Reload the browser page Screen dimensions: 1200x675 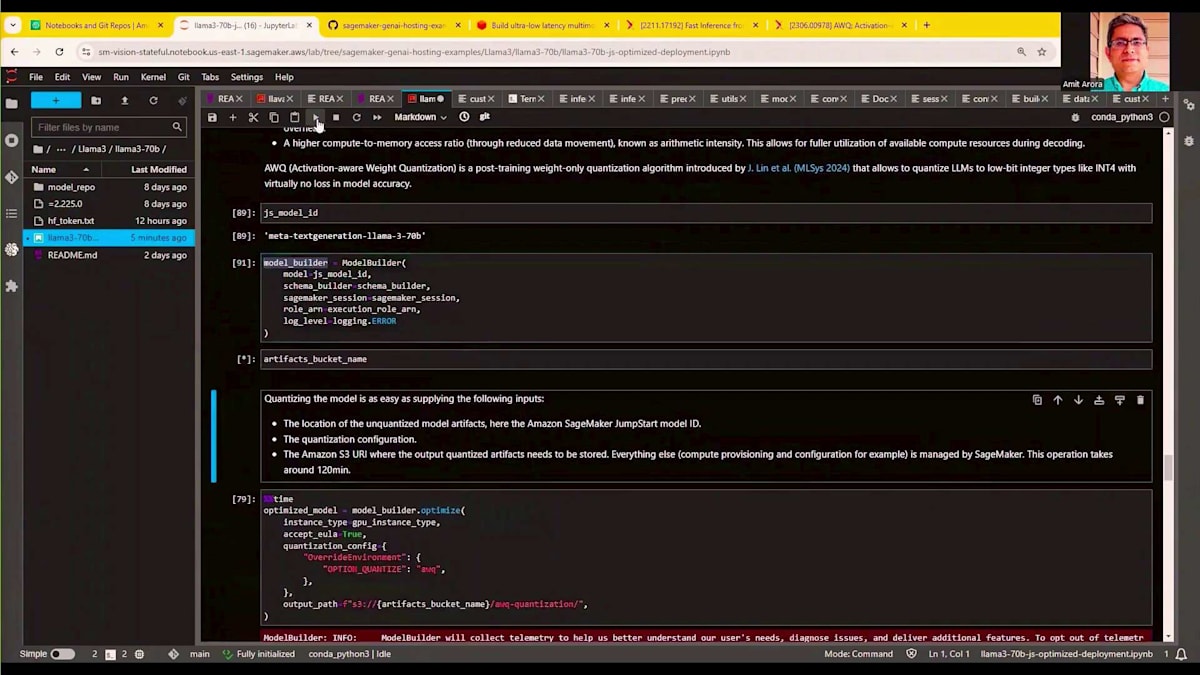(60, 52)
